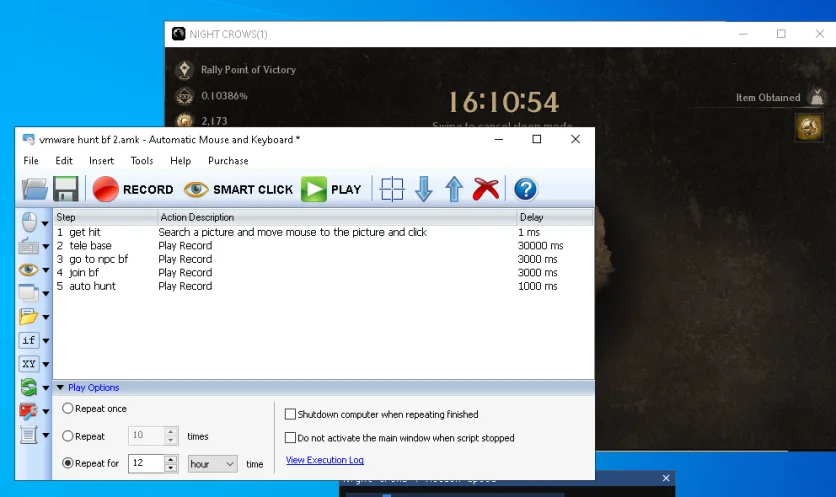Click the Action Description column header
The width and height of the screenshot is (836, 497).
337,217
